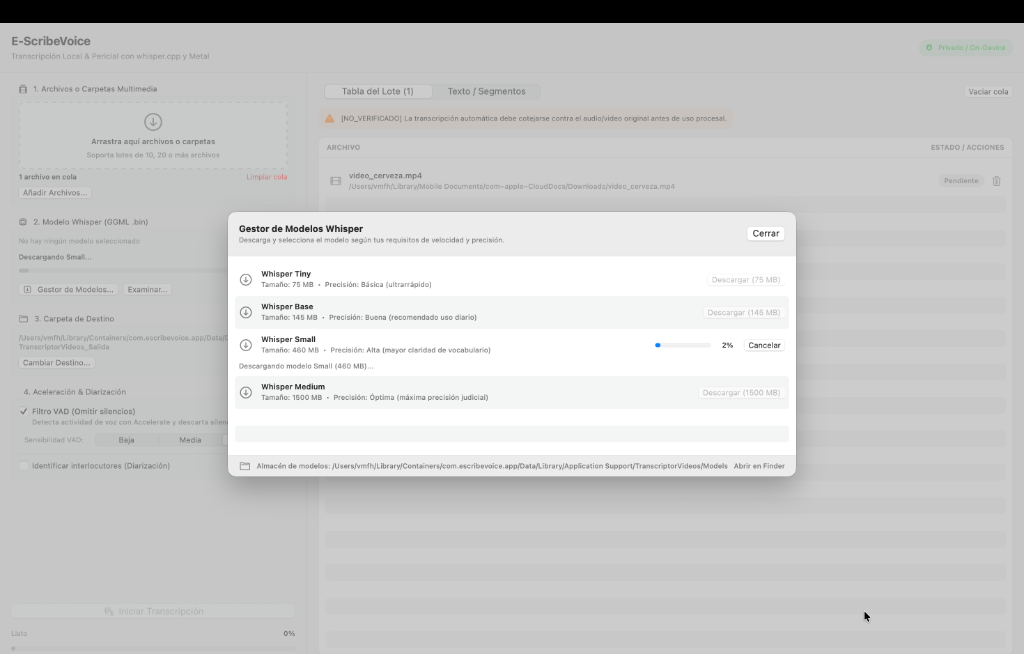1024x654 pixels.
Task: Click the download icon beside Whisper Small
Action: tap(246, 345)
